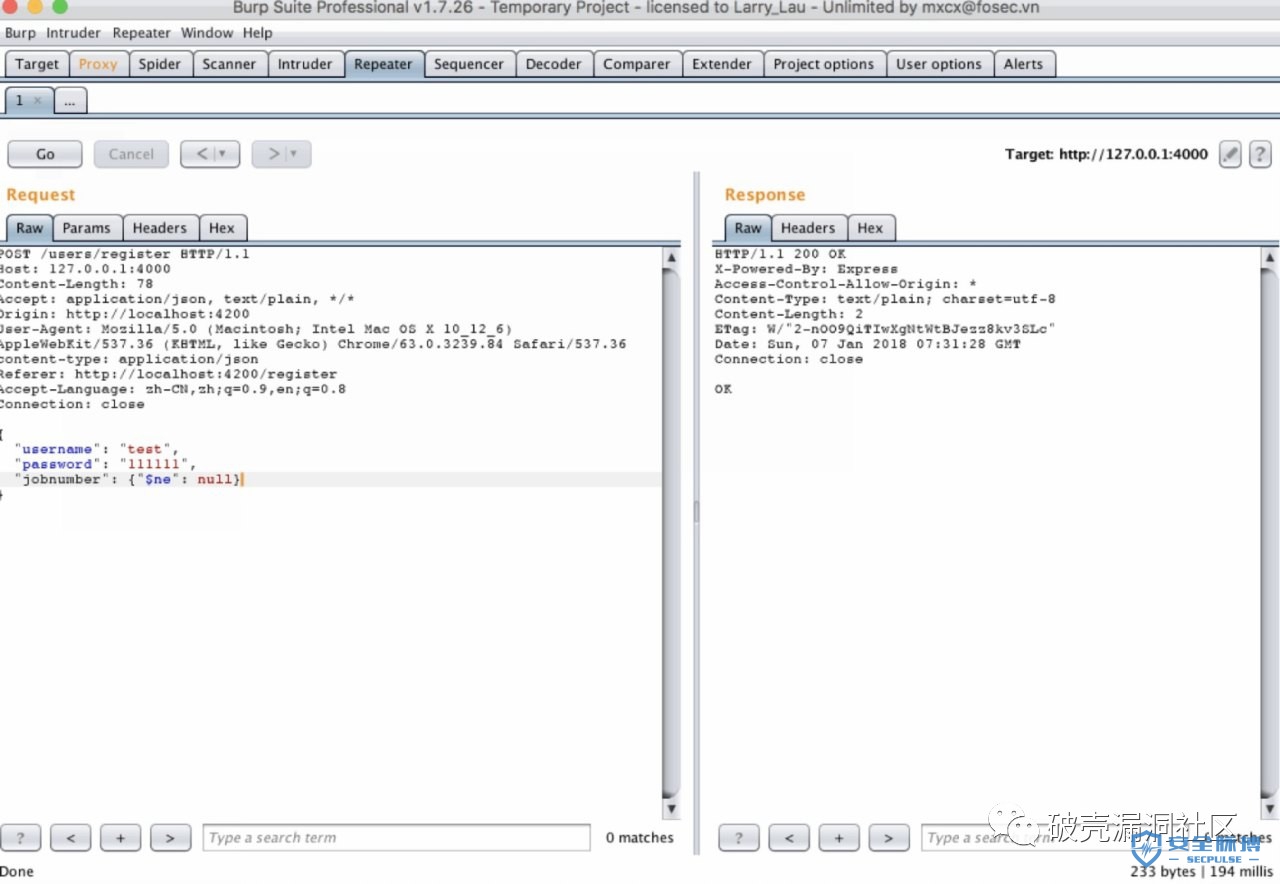Click request search previous match button
The width and height of the screenshot is (1280, 884).
pos(70,838)
